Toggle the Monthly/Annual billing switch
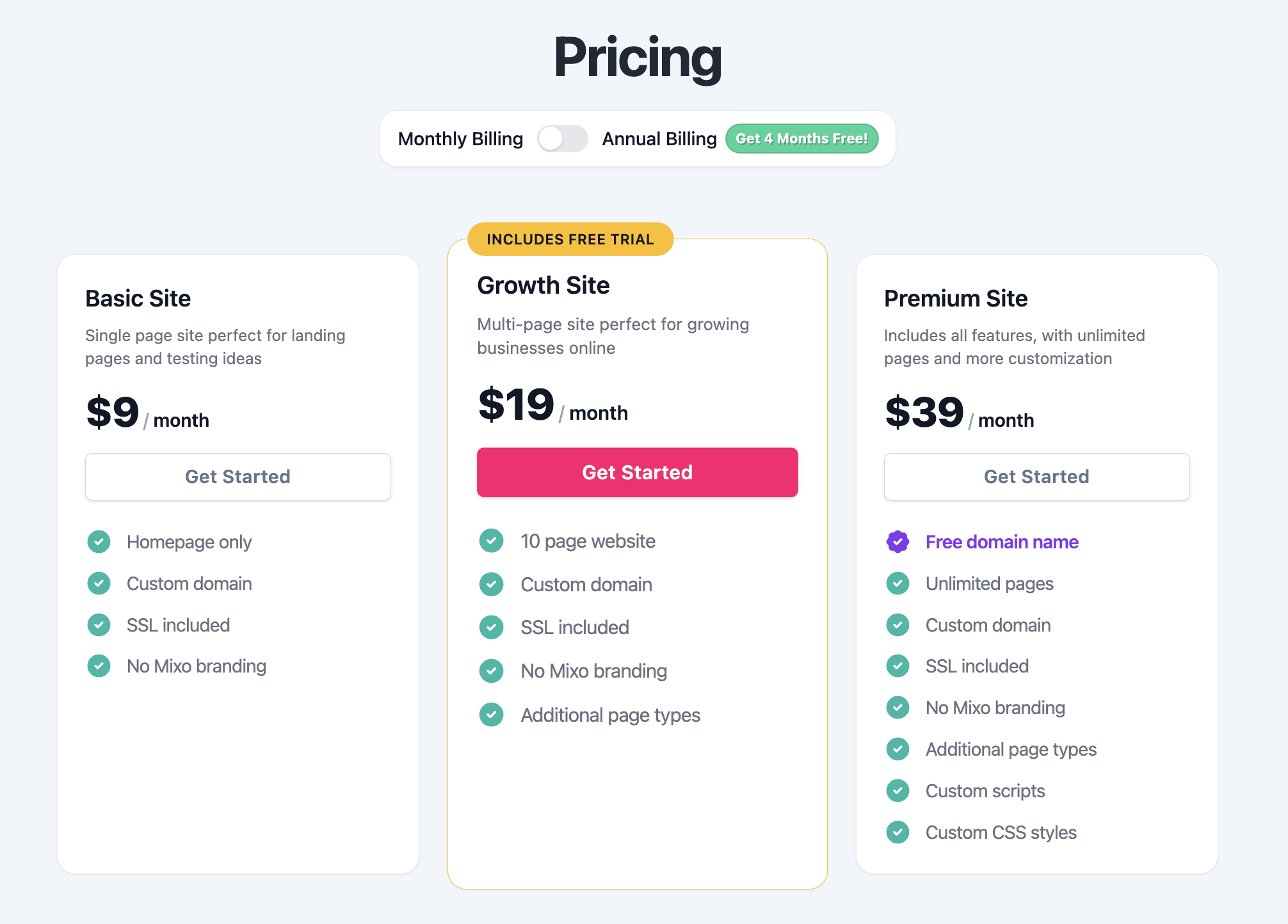The width and height of the screenshot is (1288, 924). click(563, 138)
